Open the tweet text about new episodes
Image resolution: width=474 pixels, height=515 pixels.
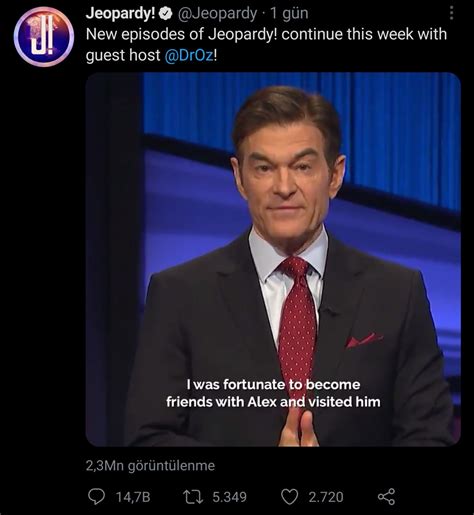266,45
